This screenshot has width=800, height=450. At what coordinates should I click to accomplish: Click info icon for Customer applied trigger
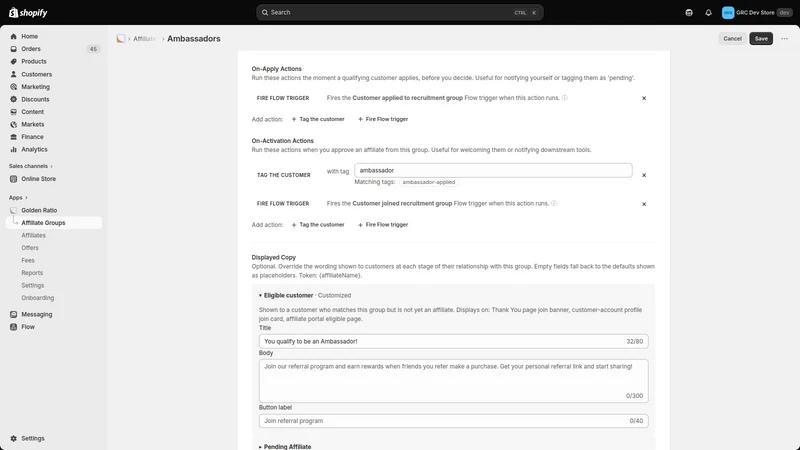click(564, 98)
